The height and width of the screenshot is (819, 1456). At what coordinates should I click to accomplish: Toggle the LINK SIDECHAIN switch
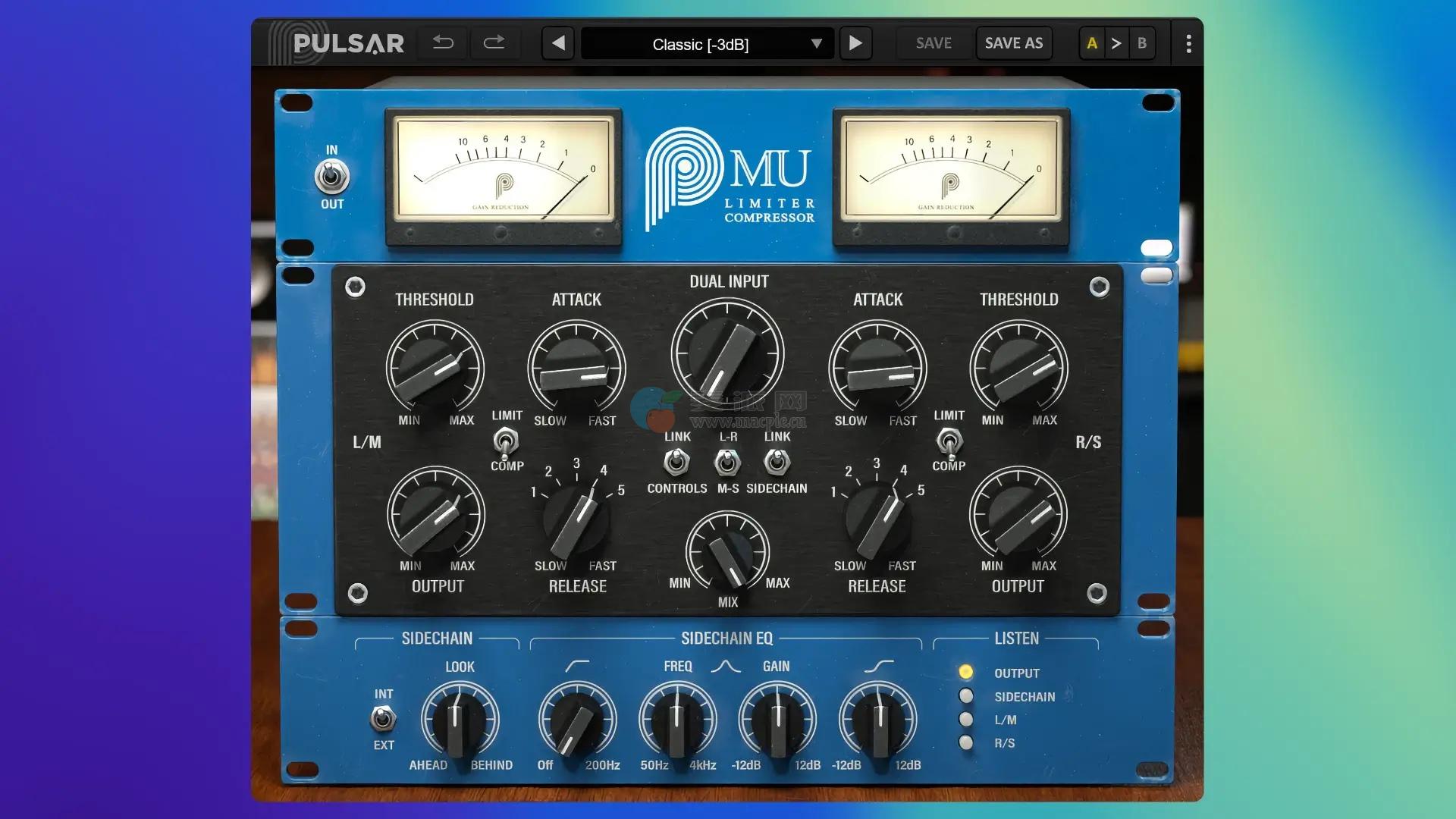pyautogui.click(x=776, y=462)
